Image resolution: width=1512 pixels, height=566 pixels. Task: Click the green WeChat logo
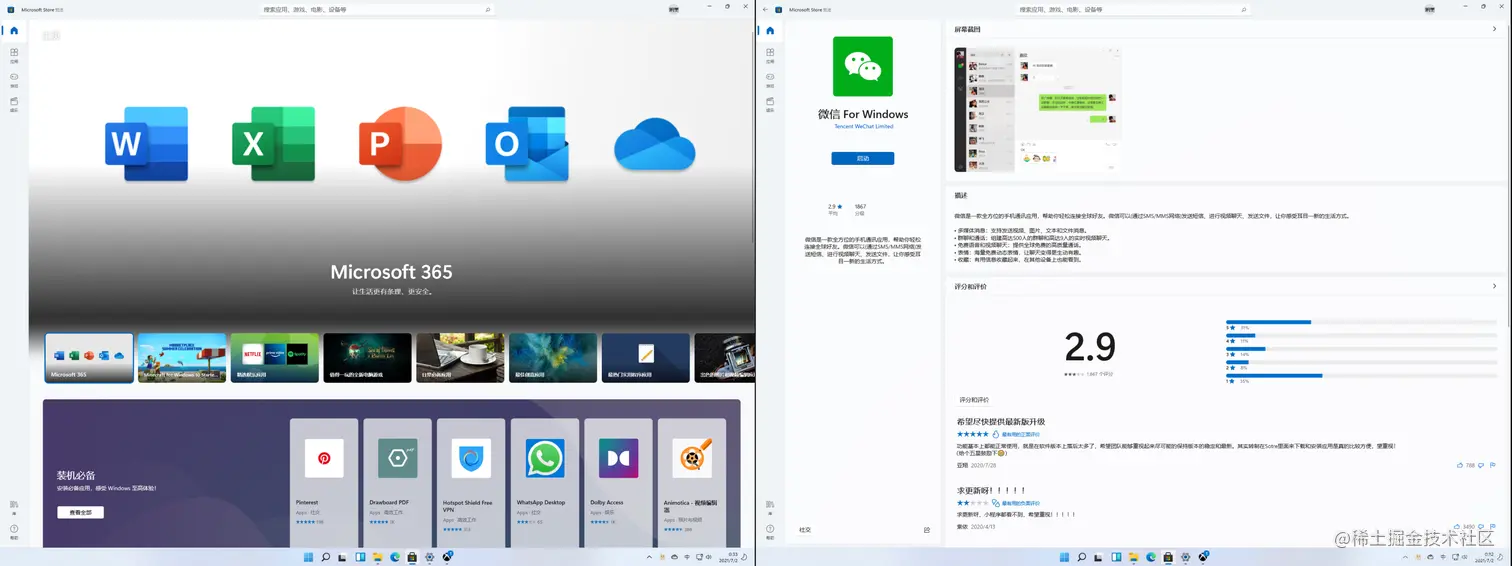point(863,66)
